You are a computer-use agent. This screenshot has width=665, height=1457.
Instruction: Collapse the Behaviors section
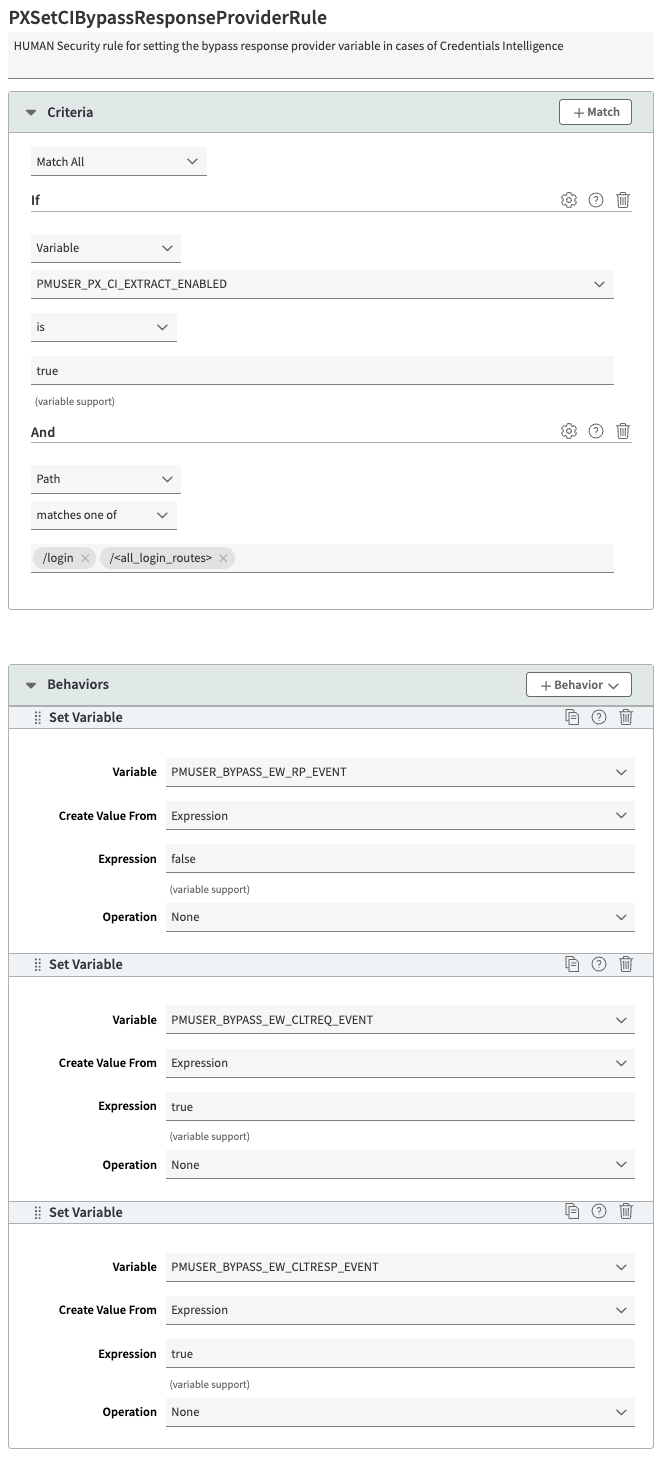(31, 685)
